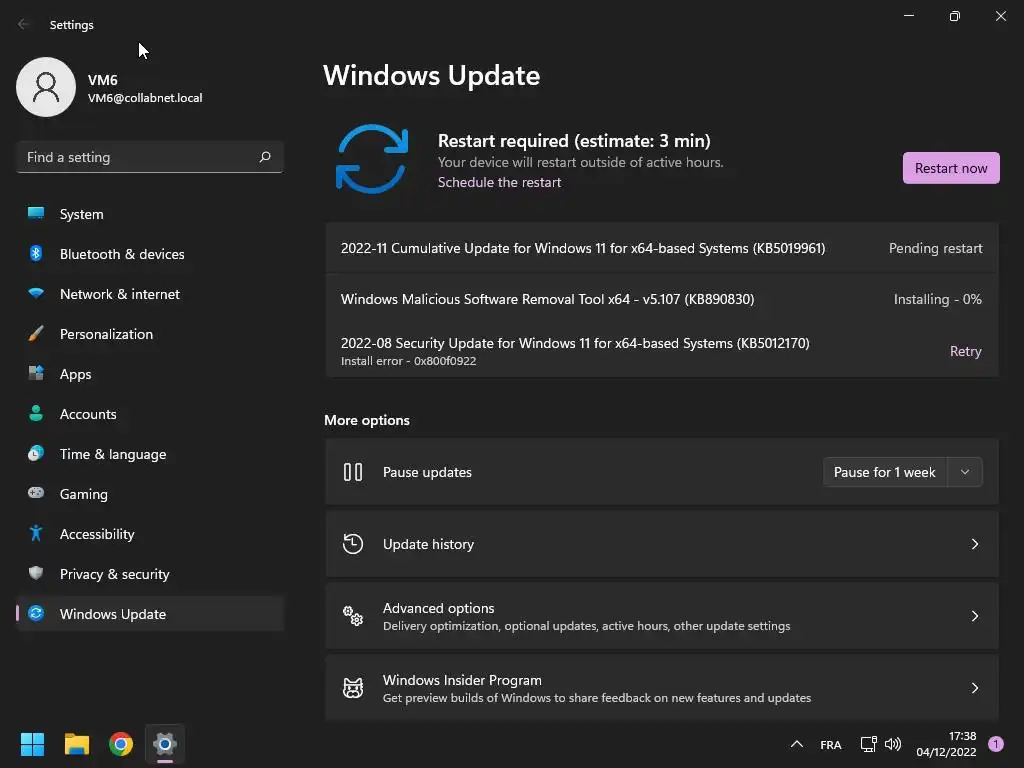
Task: Go to the Time & language section
Action: tap(113, 454)
